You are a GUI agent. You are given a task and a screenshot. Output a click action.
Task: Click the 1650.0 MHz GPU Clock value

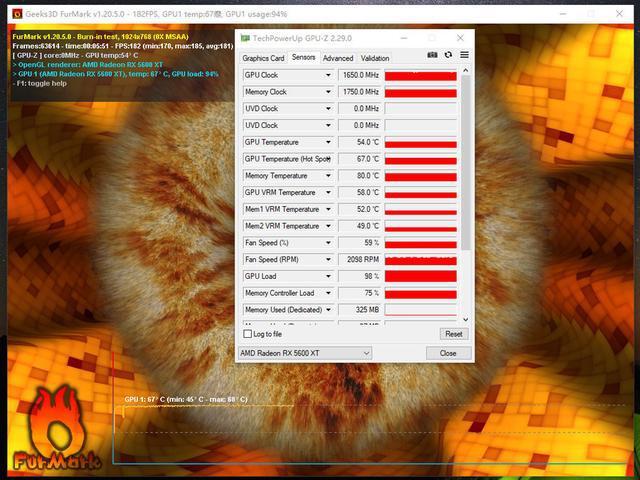point(360,75)
